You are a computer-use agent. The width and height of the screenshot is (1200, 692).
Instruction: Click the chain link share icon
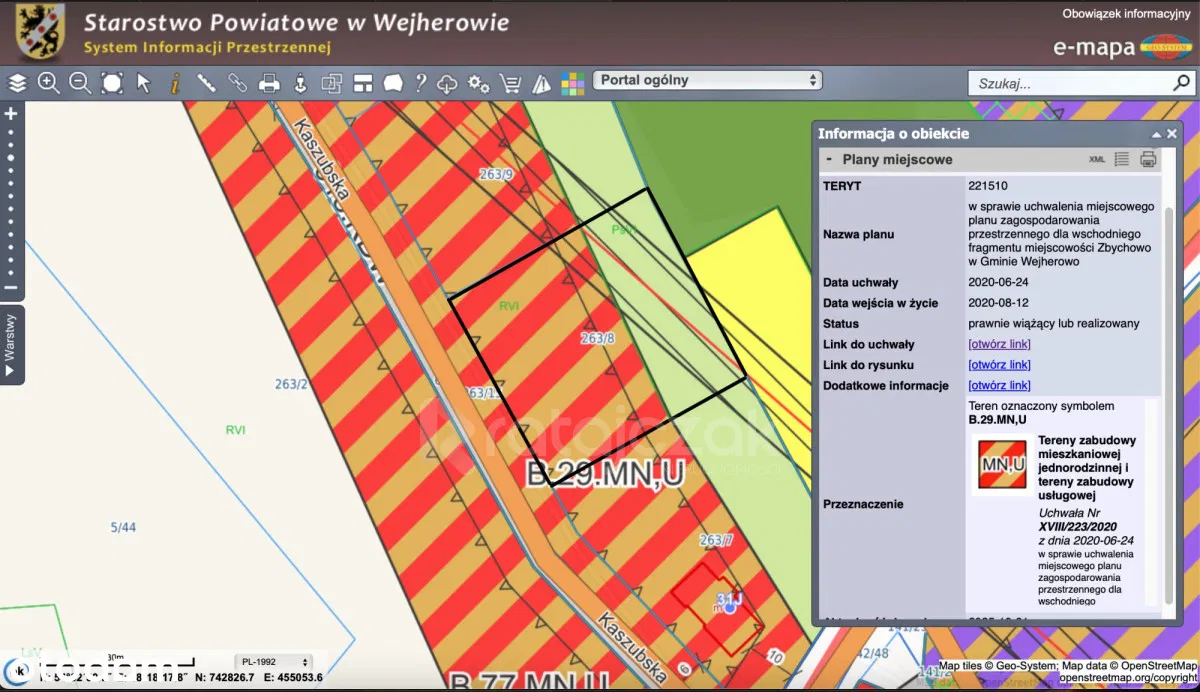coord(237,83)
